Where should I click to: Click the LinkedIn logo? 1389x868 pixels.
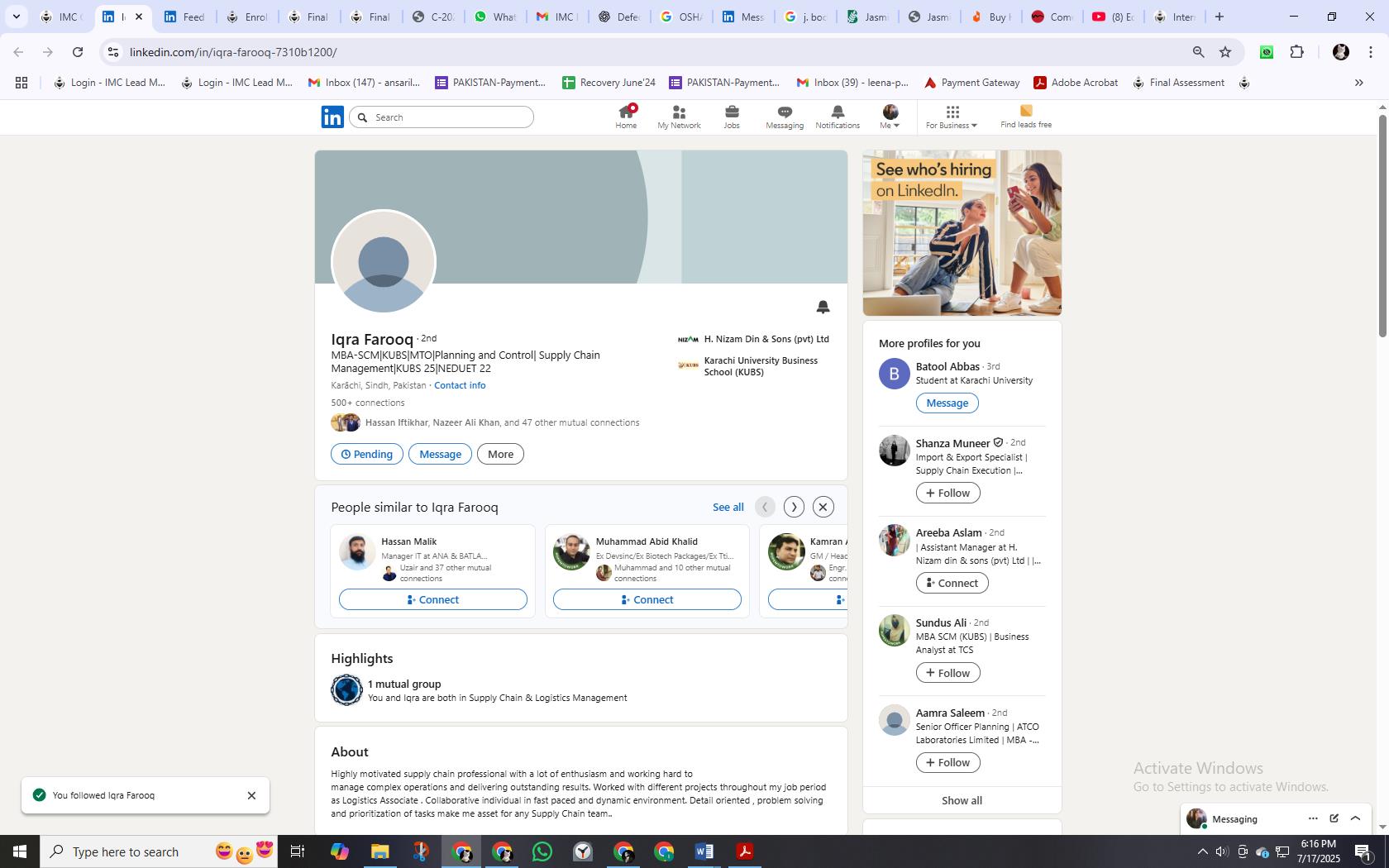click(332, 117)
